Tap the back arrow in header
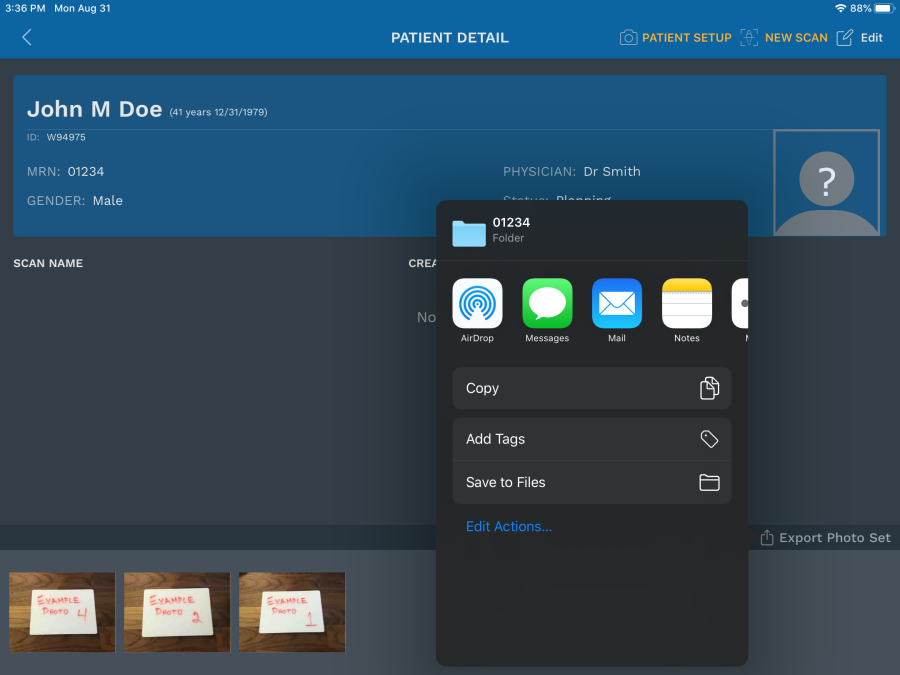This screenshot has height=675, width=900. coord(27,38)
